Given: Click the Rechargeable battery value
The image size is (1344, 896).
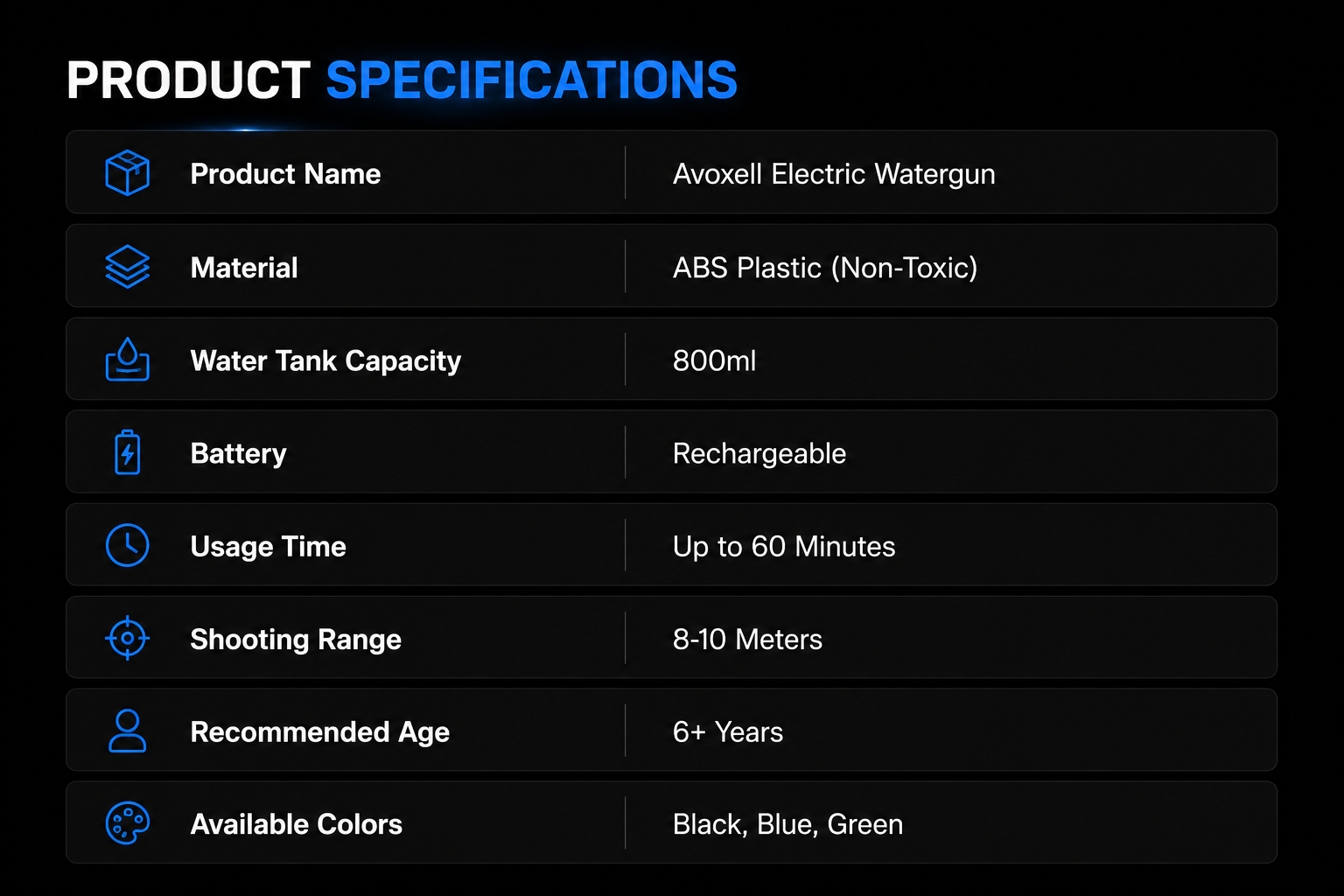Looking at the screenshot, I should 759,454.
